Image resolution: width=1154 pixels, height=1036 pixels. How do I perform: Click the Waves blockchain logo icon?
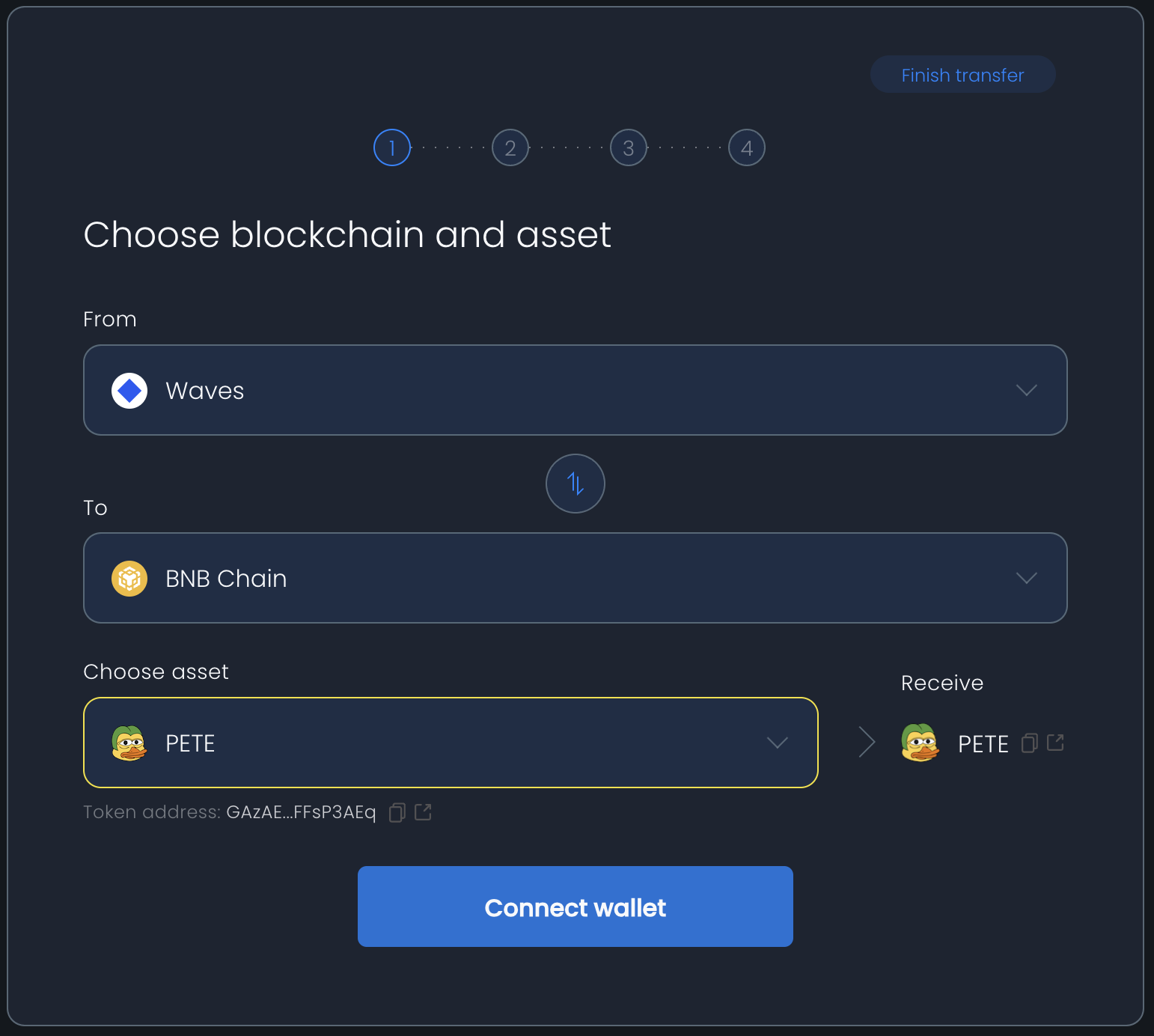click(129, 391)
